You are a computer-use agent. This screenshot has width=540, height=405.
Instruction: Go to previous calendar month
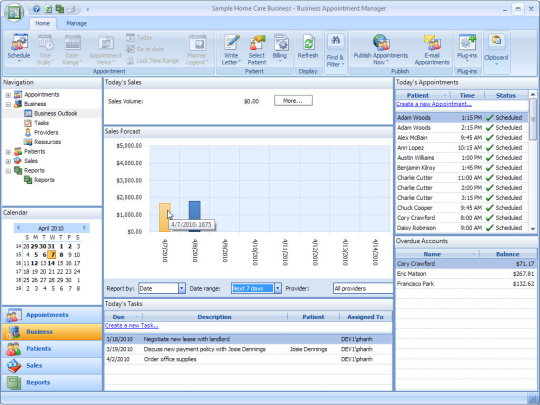[x=18, y=228]
